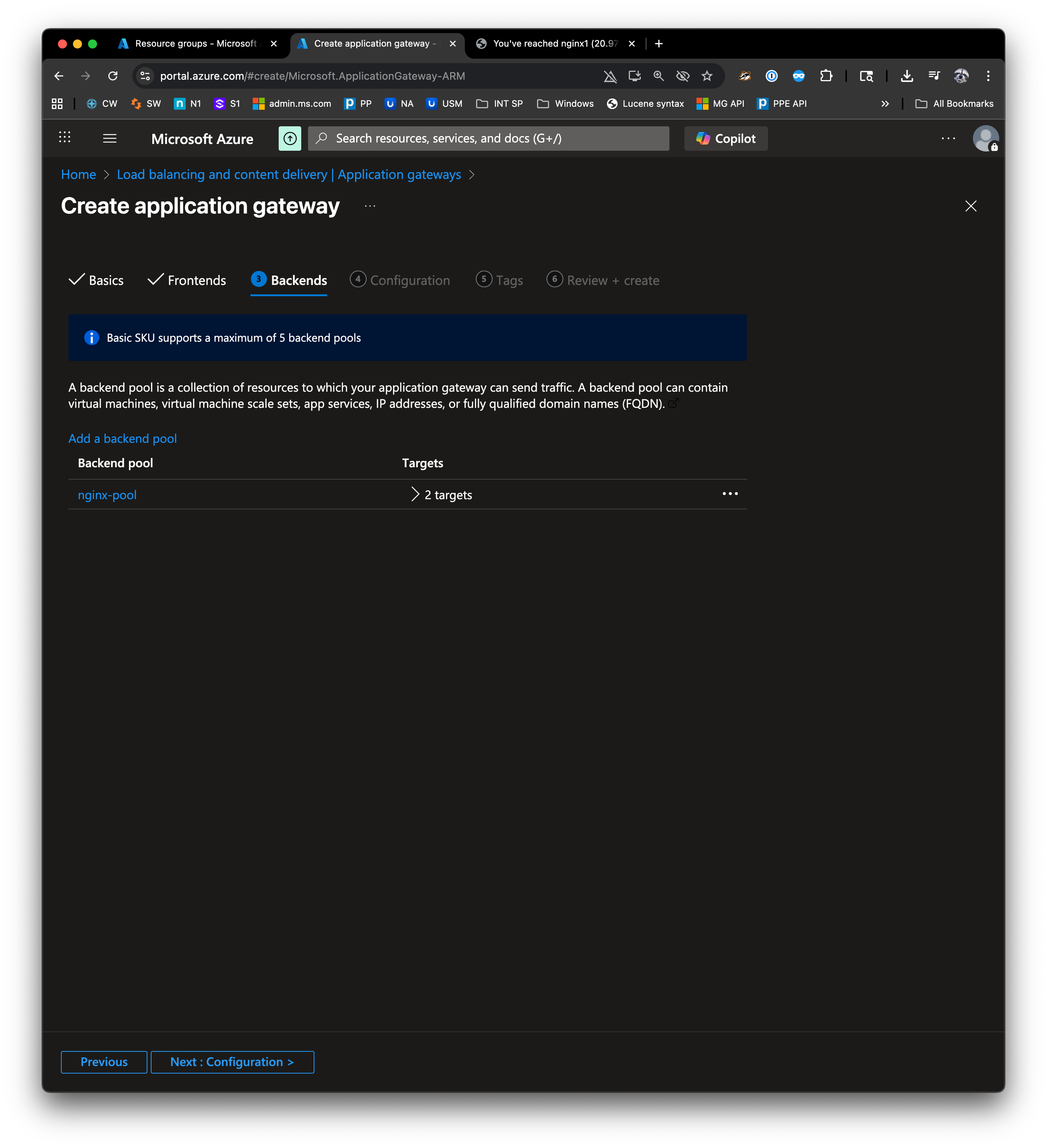
Task: Focus the Azure resource search box
Action: [x=488, y=138]
